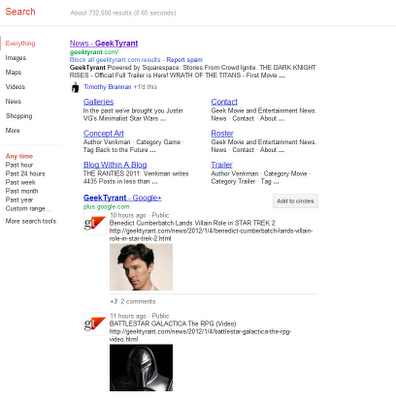Screen dimensions: 396x400
Task: Filter results to Past 24 hours
Action: 25,173
